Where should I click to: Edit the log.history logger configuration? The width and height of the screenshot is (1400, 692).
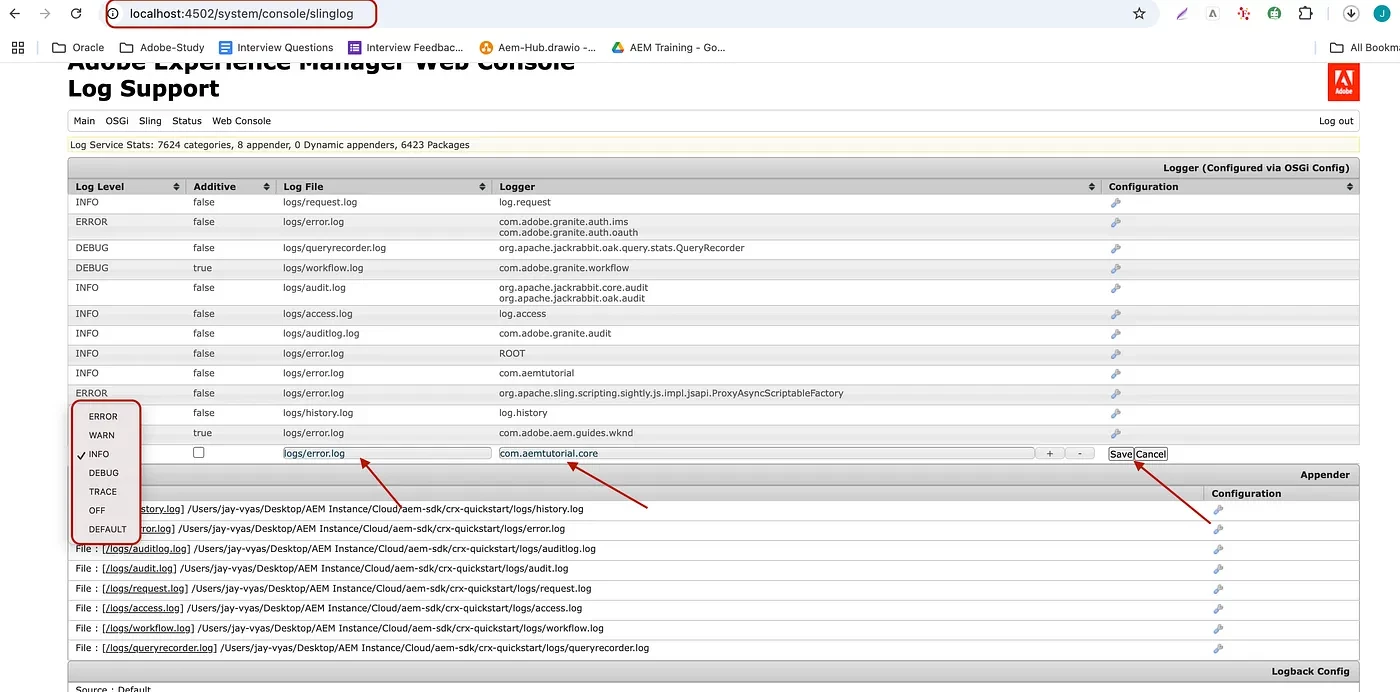(1116, 414)
